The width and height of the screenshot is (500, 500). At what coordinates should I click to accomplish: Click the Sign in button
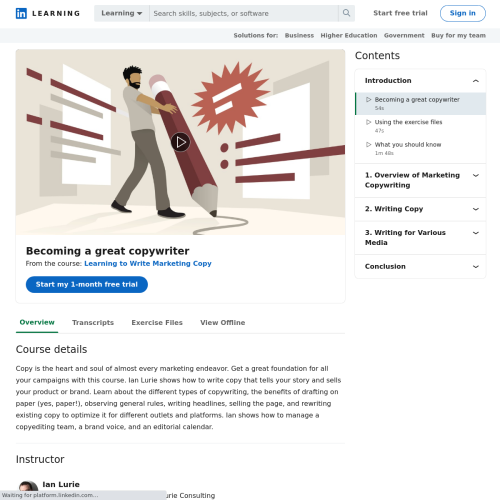click(463, 13)
